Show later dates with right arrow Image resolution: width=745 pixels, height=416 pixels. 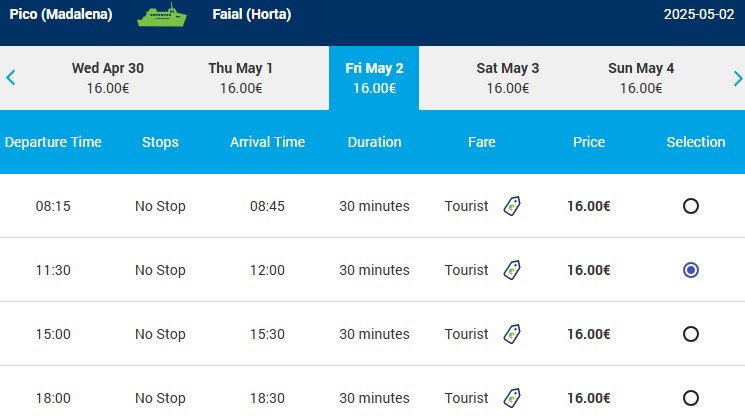[737, 78]
